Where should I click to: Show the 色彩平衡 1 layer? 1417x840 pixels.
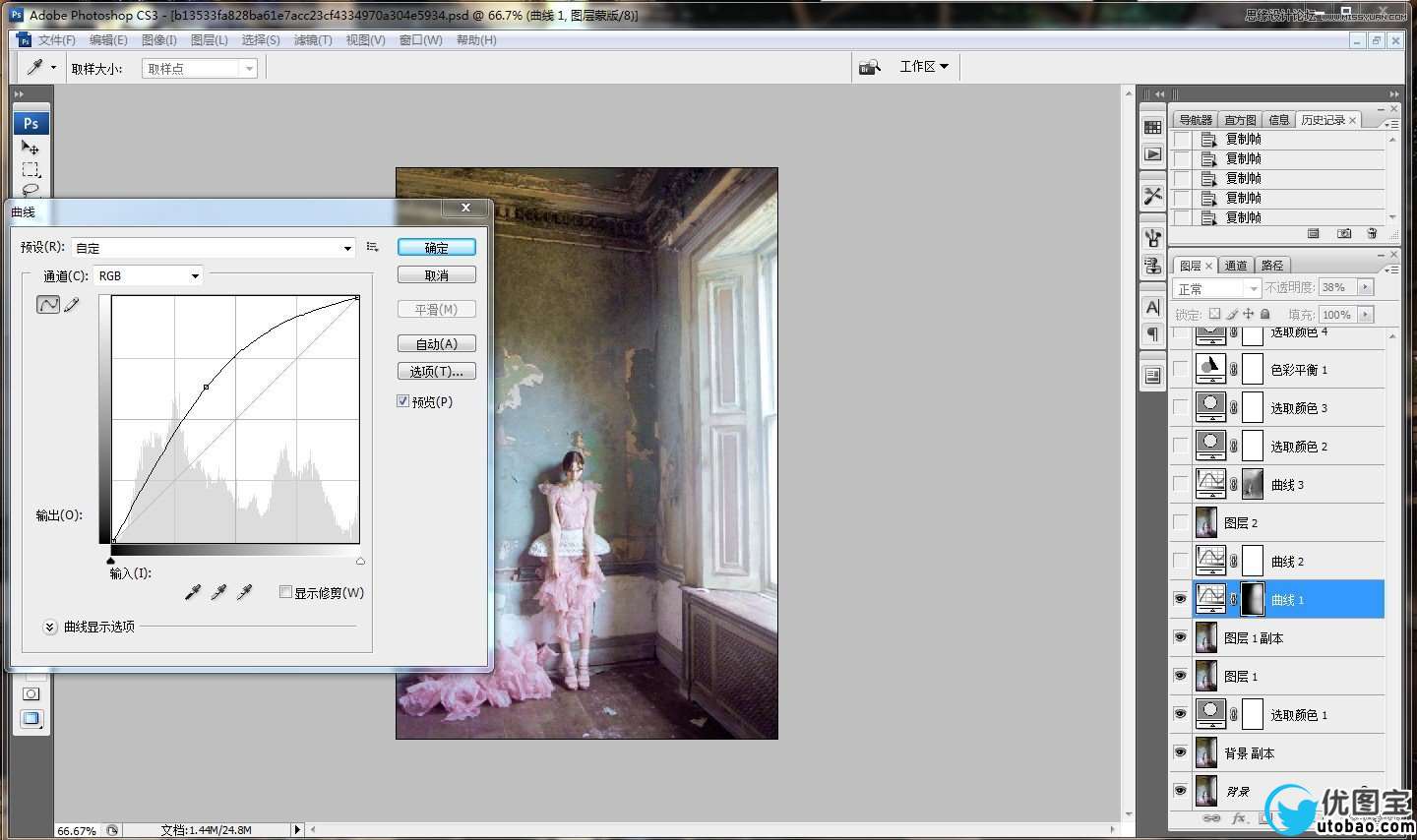(x=1180, y=369)
